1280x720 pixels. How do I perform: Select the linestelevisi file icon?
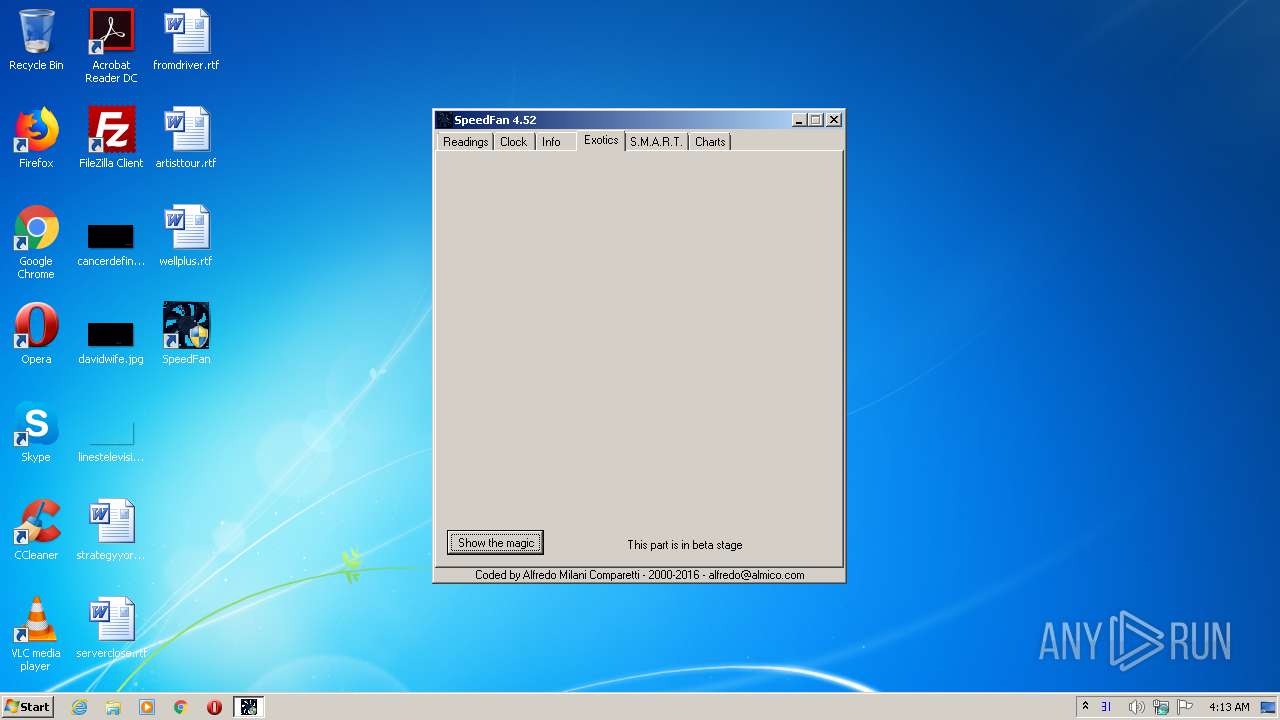pos(111,441)
